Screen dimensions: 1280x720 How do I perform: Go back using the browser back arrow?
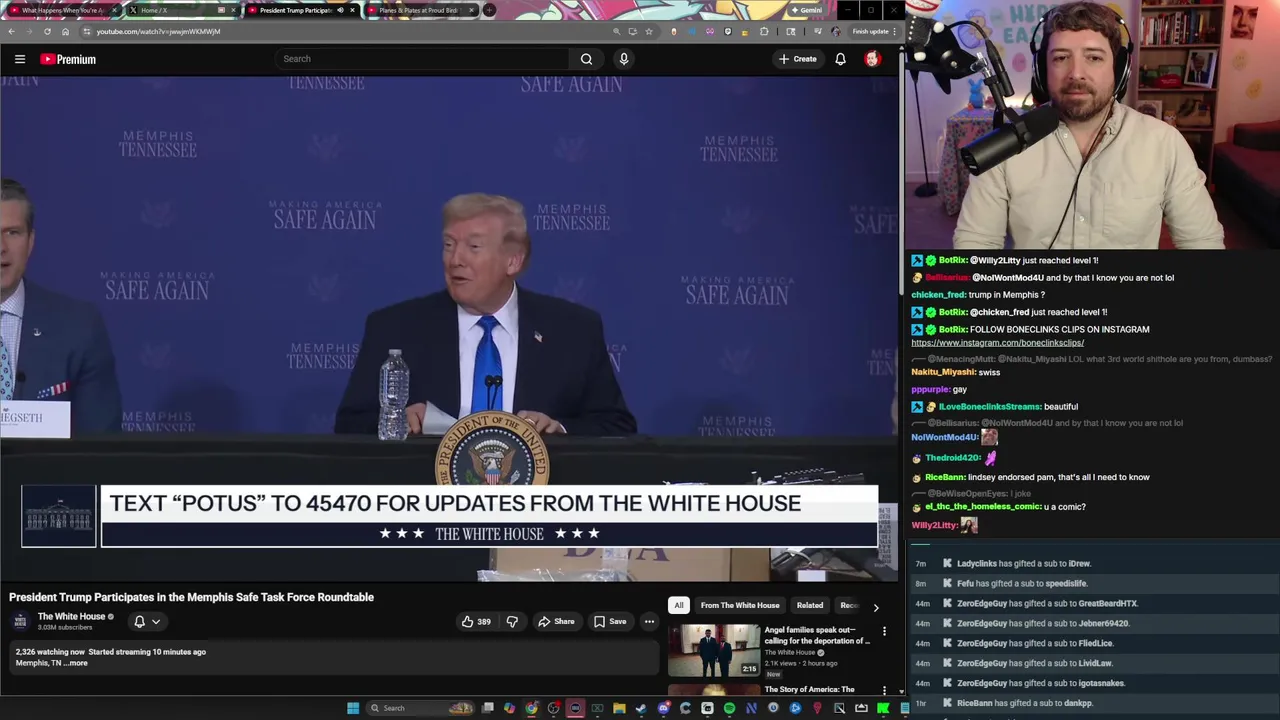tap(11, 31)
